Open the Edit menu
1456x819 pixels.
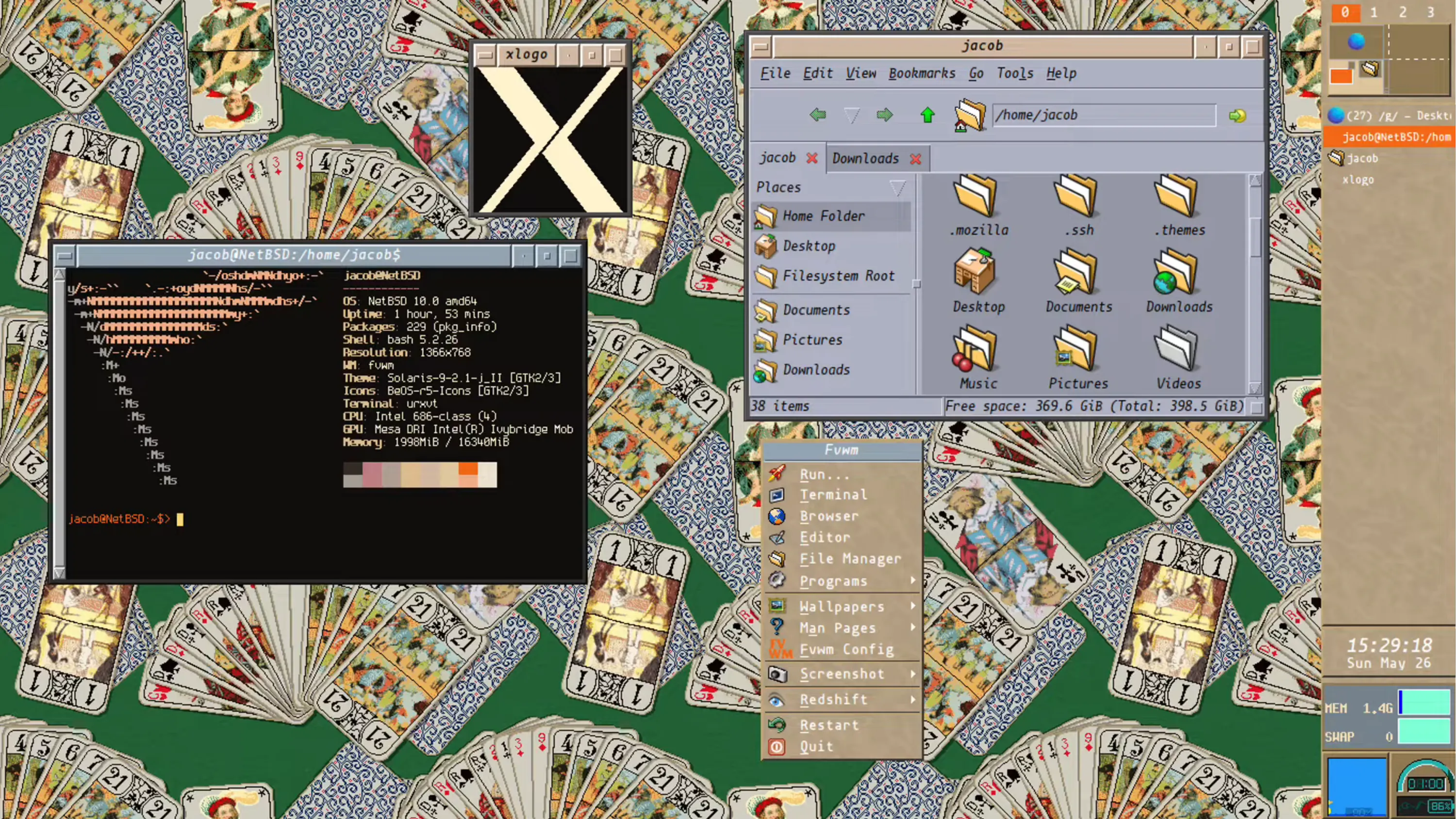pos(818,73)
